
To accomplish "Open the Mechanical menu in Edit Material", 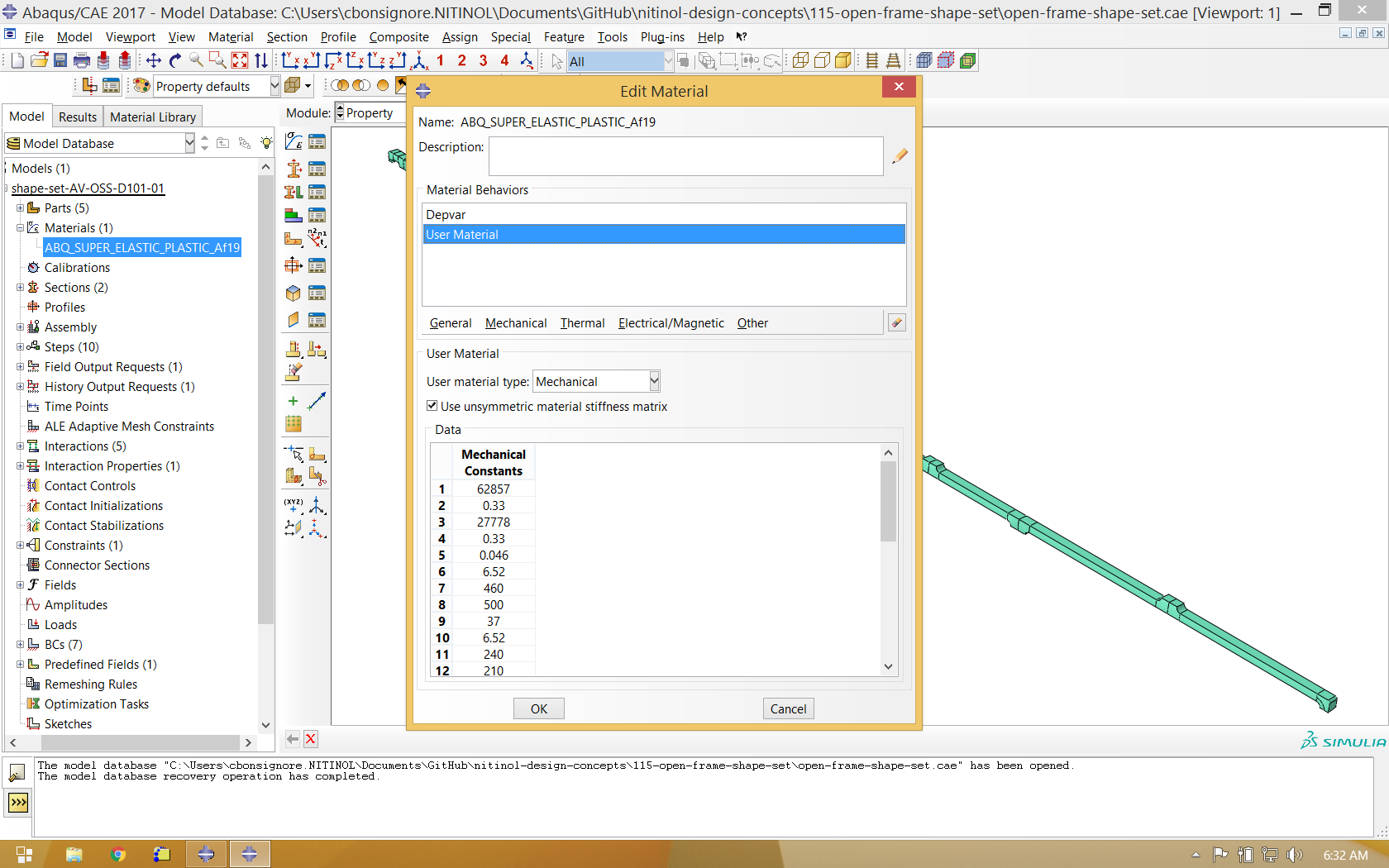I will pyautogui.click(x=516, y=323).
